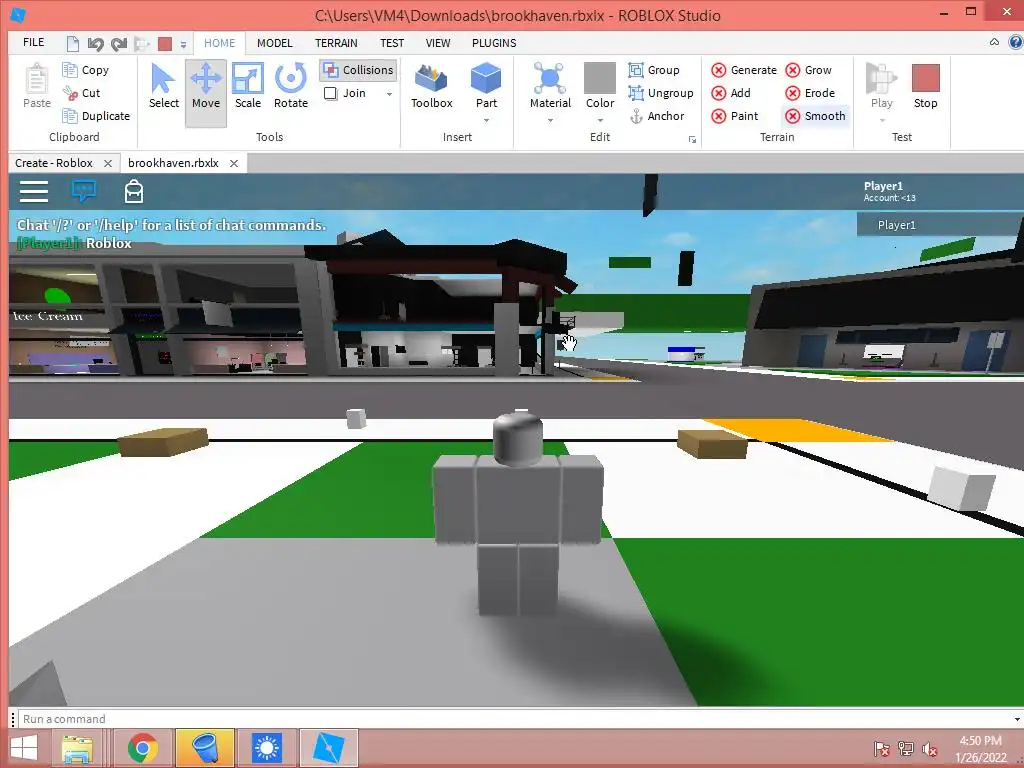
Task: Cut the selected object
Action: (x=82, y=93)
